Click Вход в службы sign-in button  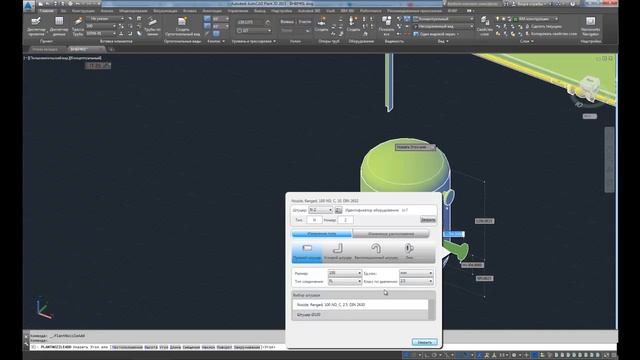point(530,4)
